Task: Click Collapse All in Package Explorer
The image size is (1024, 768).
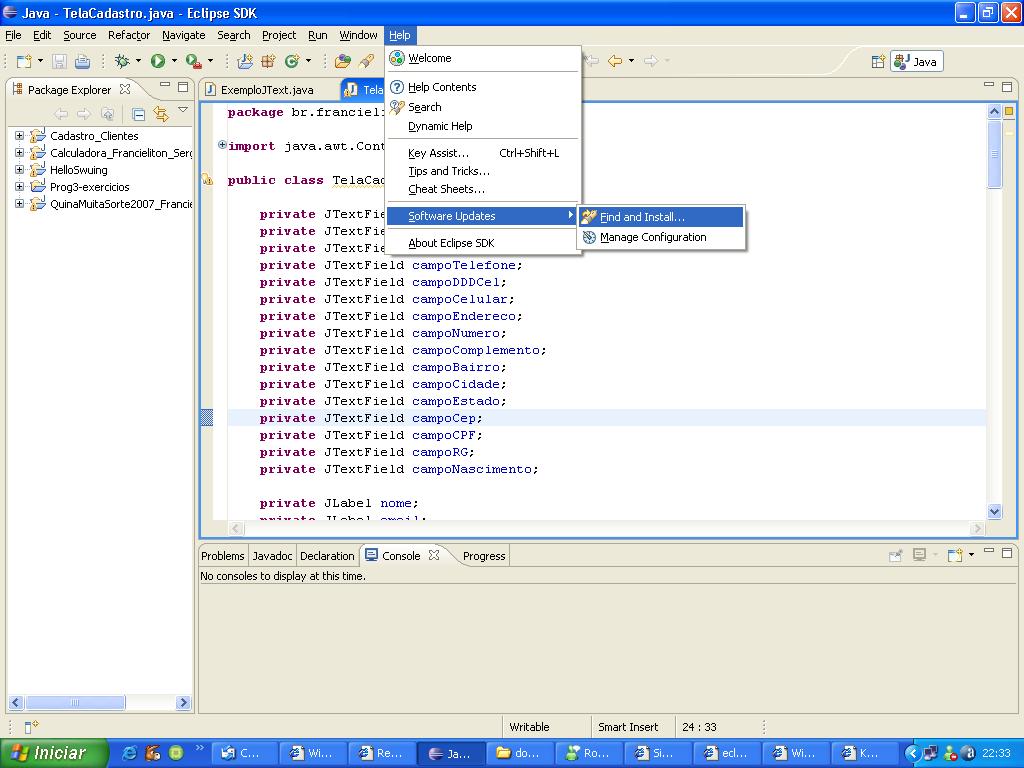Action: pos(139,114)
